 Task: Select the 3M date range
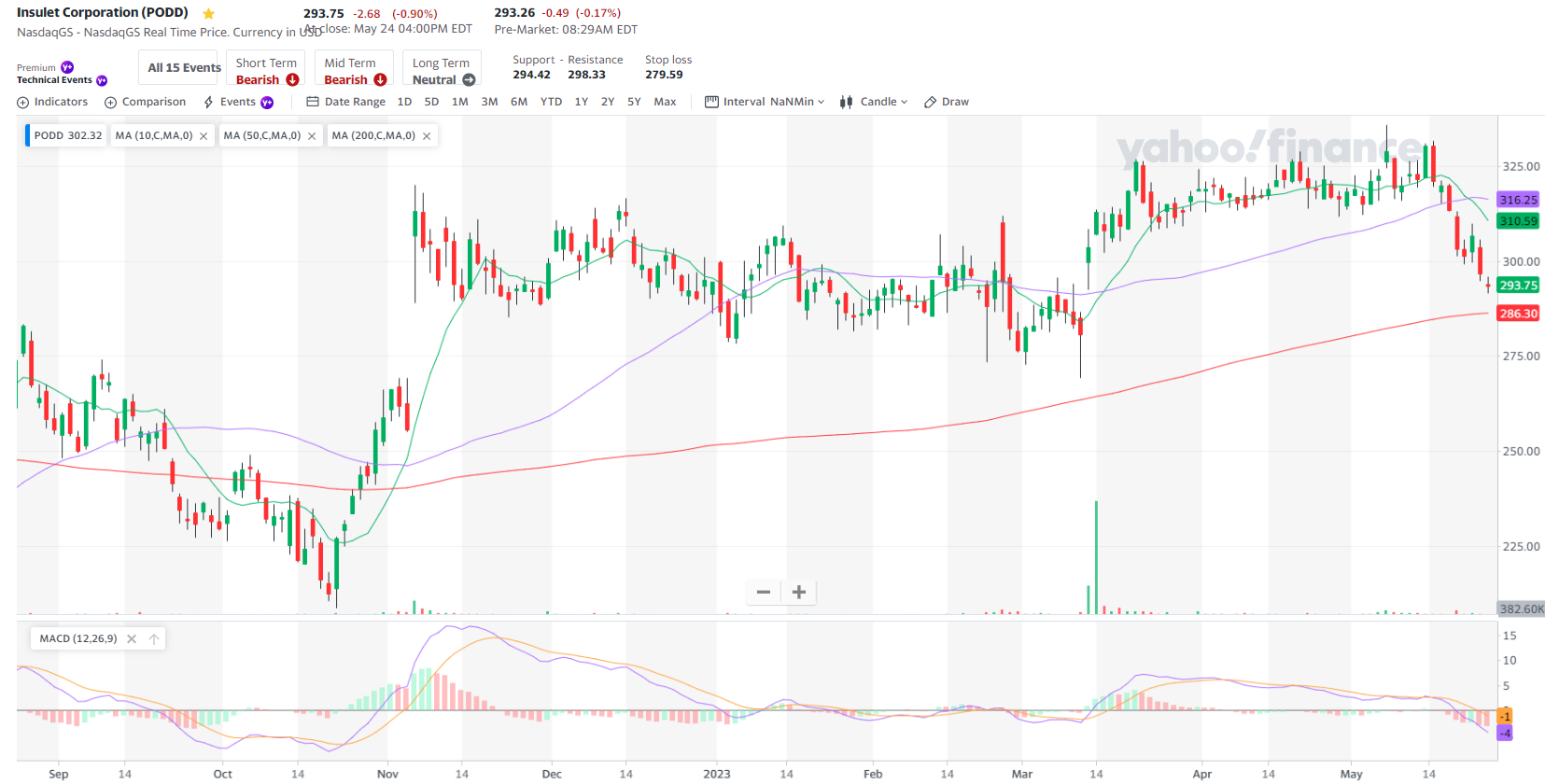[489, 103]
